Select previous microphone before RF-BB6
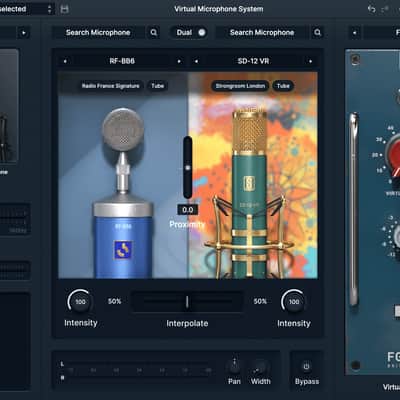 (x=65, y=61)
